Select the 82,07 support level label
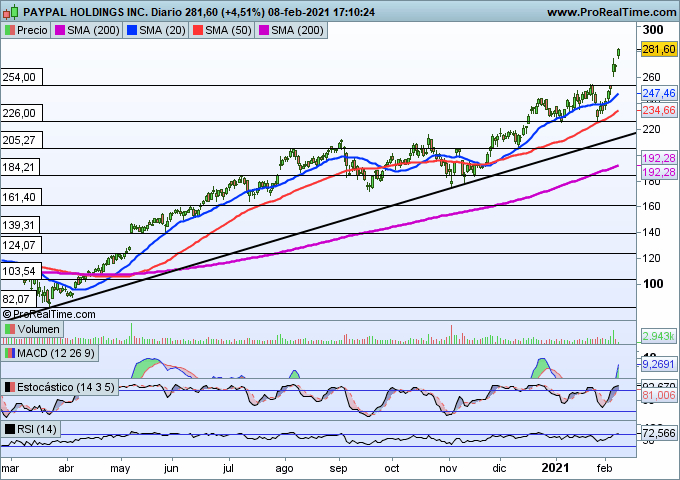 click(x=18, y=299)
